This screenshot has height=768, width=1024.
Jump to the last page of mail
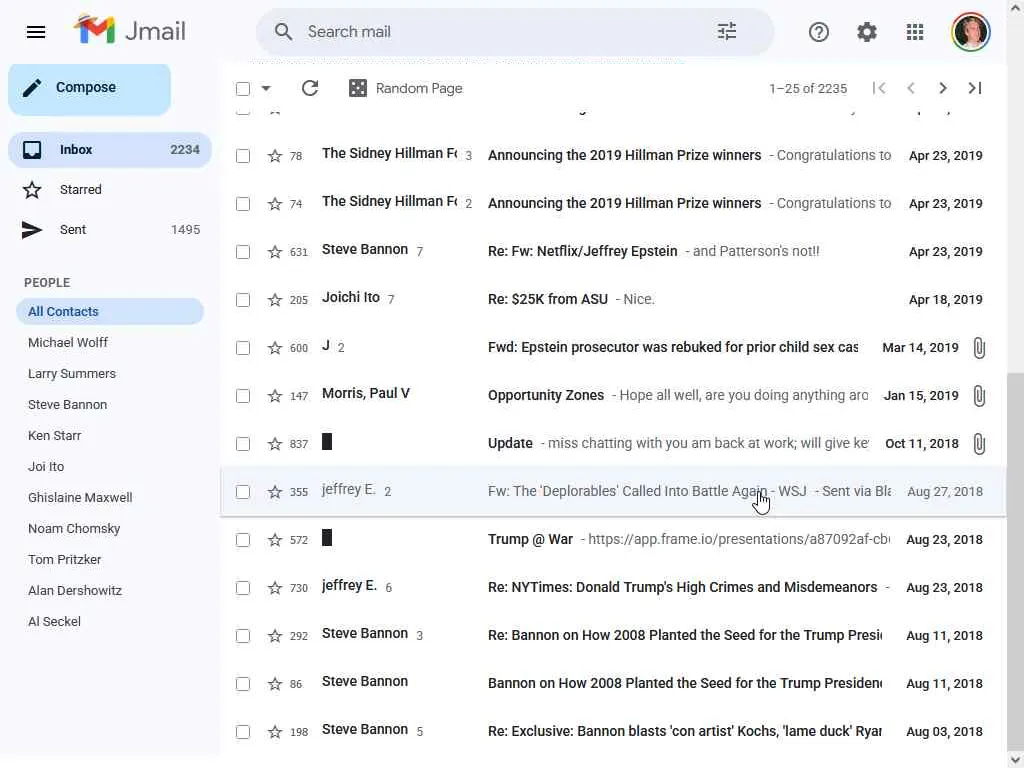[974, 88]
